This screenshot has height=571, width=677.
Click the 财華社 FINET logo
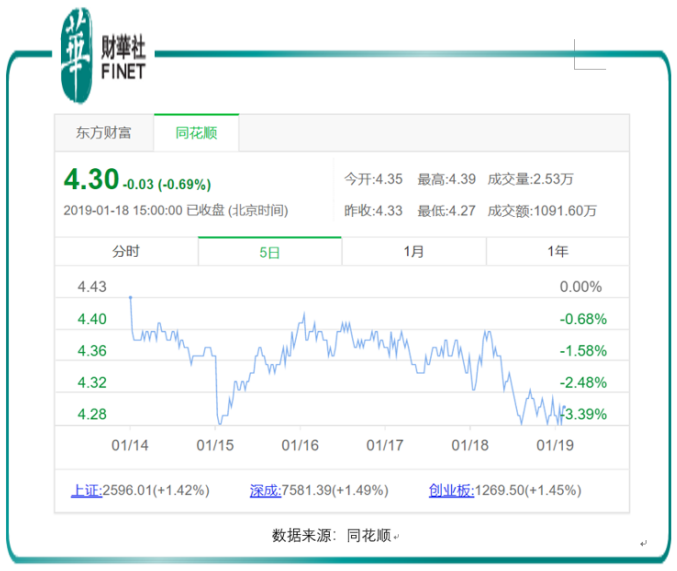(x=103, y=55)
